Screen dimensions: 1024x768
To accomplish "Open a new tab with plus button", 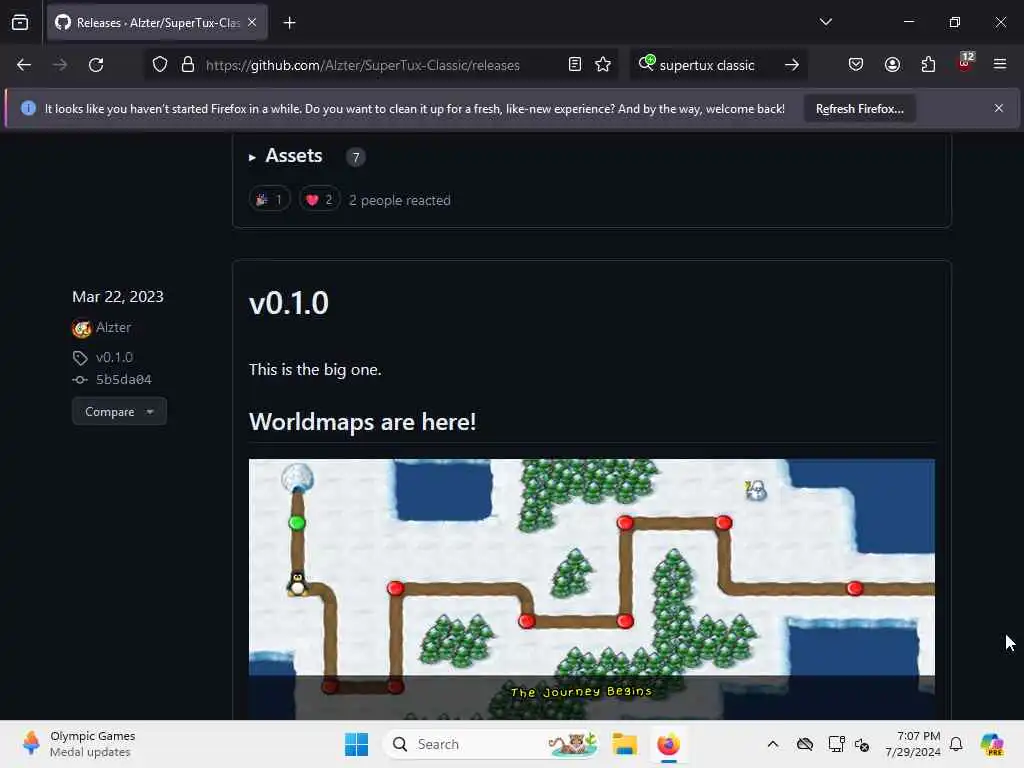I will click(289, 23).
